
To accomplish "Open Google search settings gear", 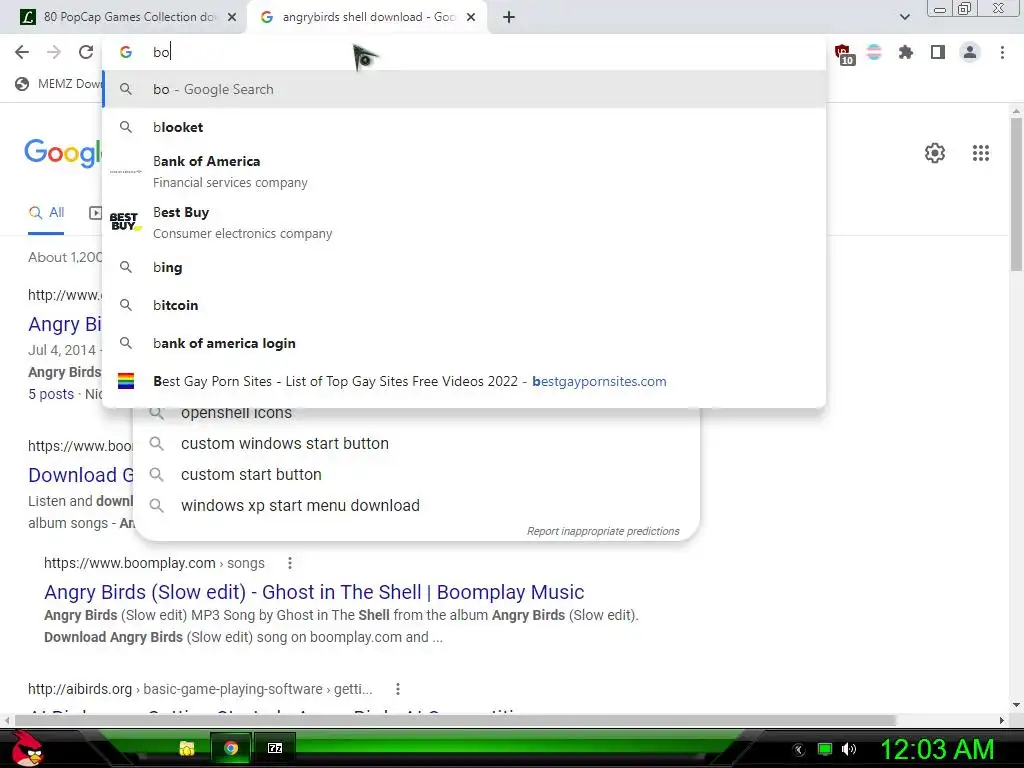I will (935, 153).
